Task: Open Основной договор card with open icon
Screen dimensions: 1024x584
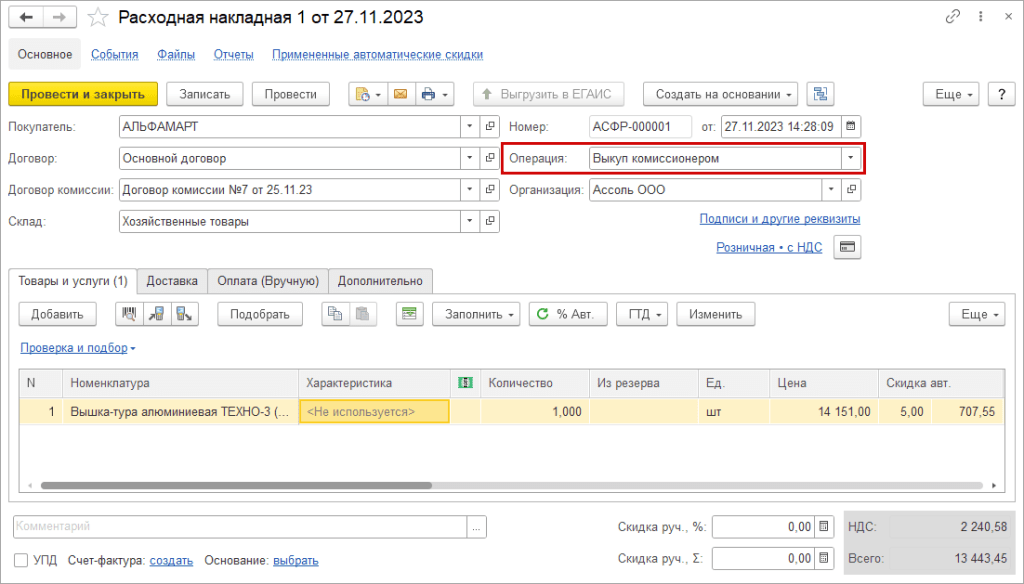Action: [x=490, y=158]
